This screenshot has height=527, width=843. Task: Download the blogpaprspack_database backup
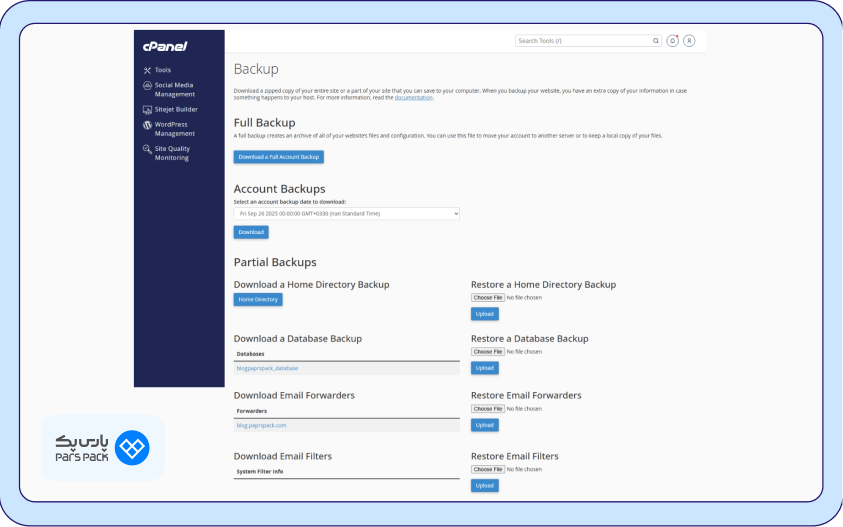click(x=267, y=368)
